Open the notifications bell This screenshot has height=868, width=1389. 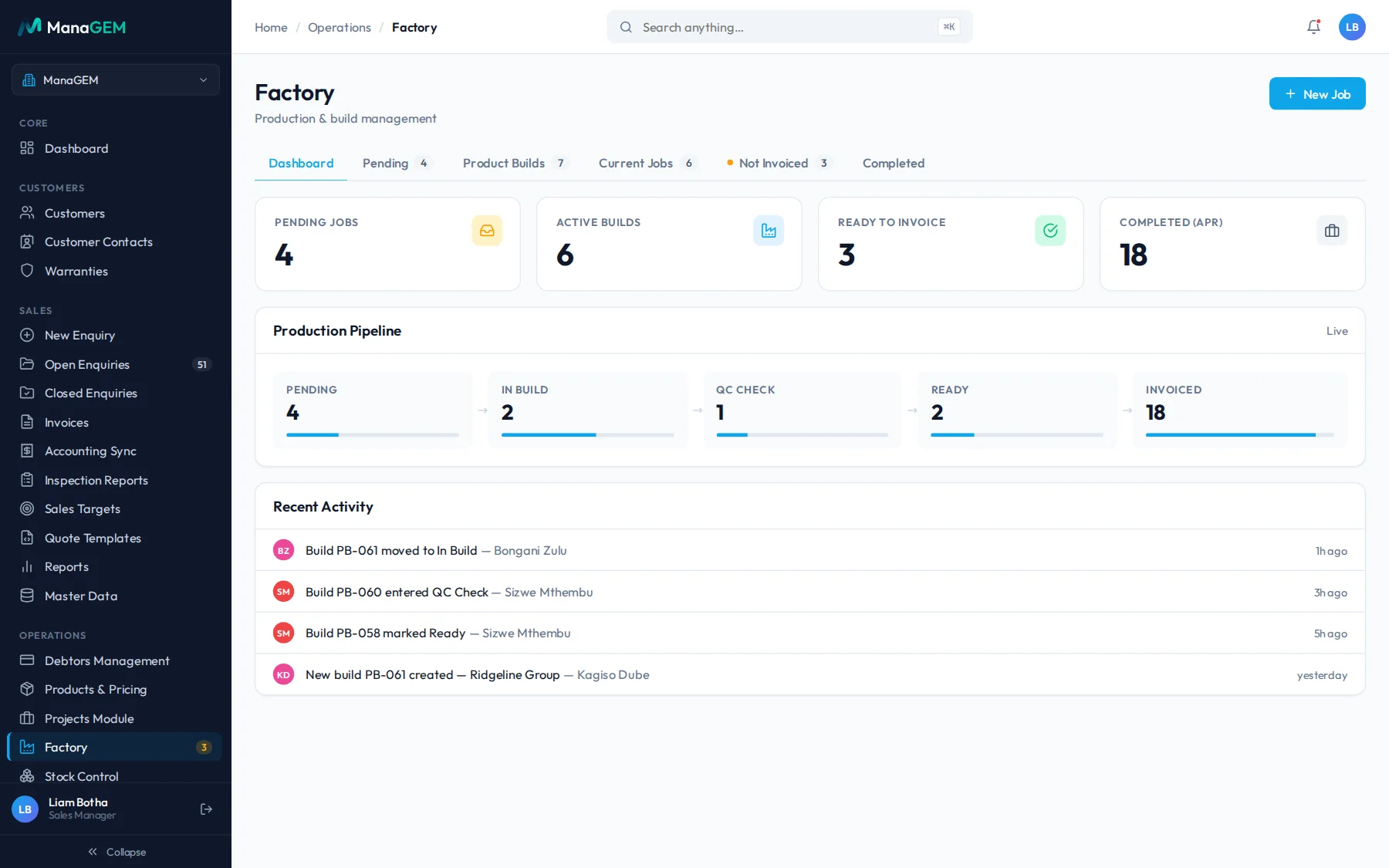click(1313, 27)
